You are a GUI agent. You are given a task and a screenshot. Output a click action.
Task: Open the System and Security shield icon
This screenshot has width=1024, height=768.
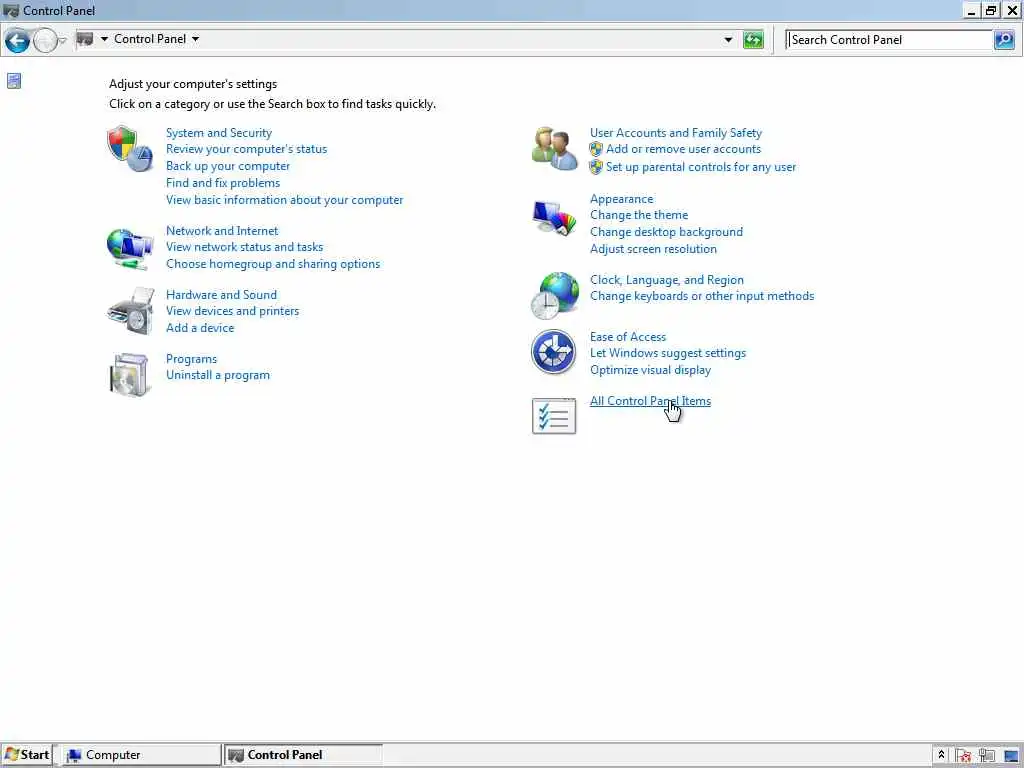click(x=130, y=149)
